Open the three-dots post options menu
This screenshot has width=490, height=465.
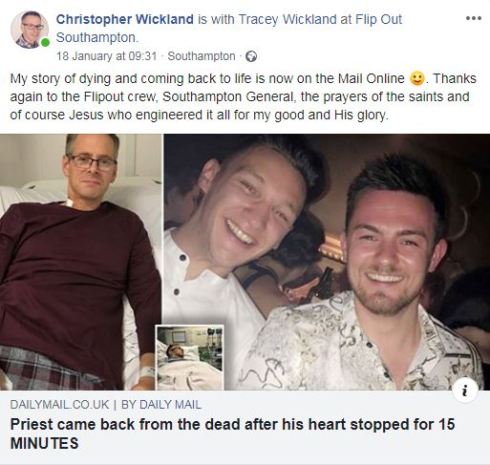click(473, 18)
